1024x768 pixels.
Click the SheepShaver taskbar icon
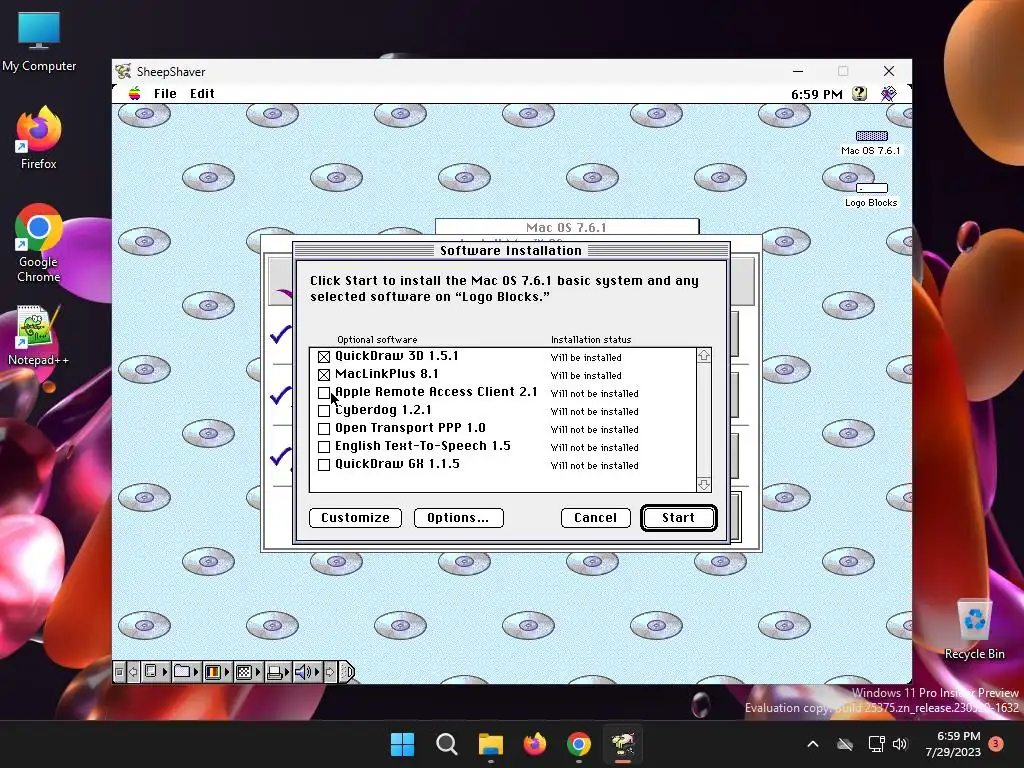coord(623,744)
